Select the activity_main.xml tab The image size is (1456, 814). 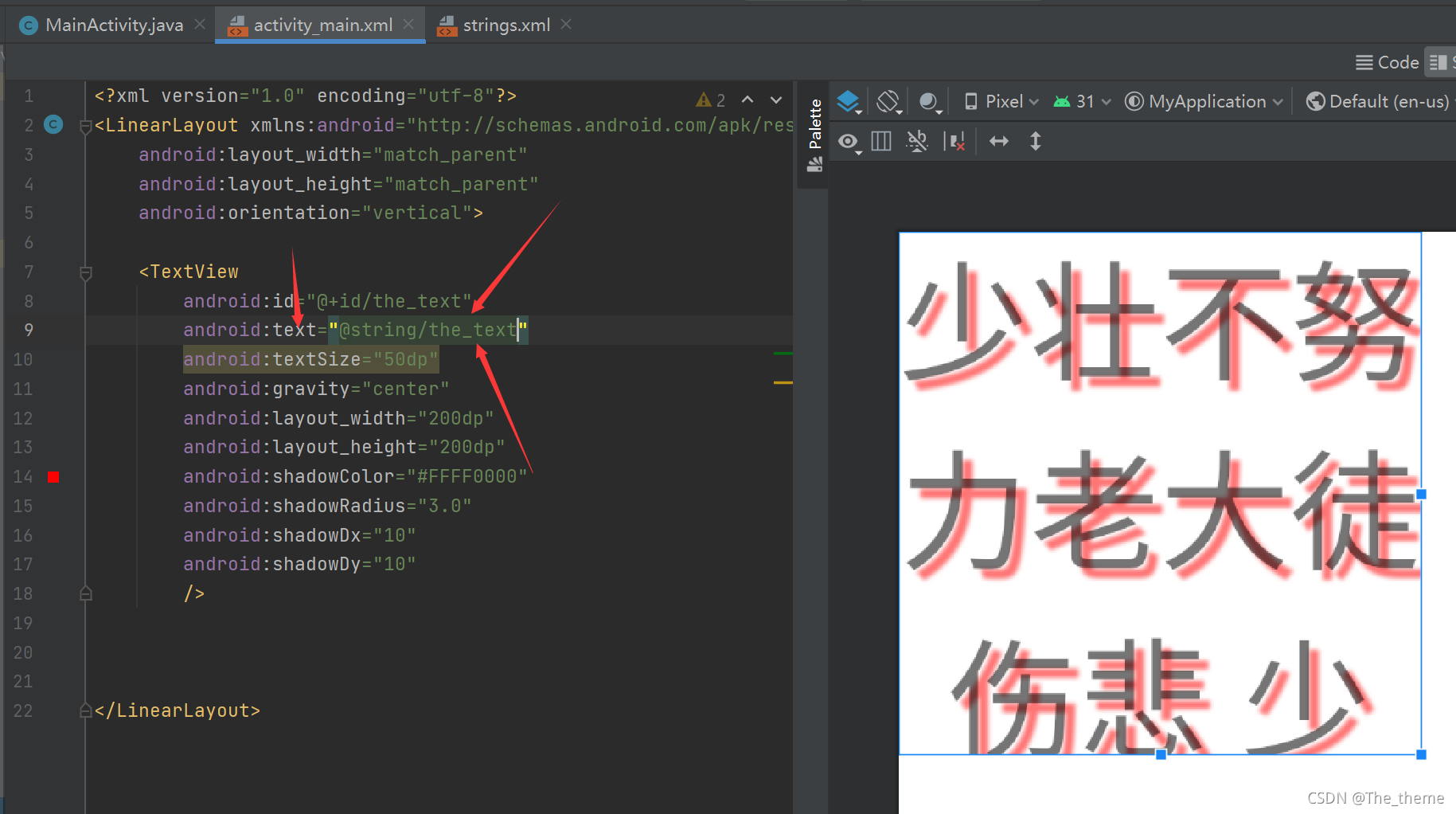coord(322,25)
